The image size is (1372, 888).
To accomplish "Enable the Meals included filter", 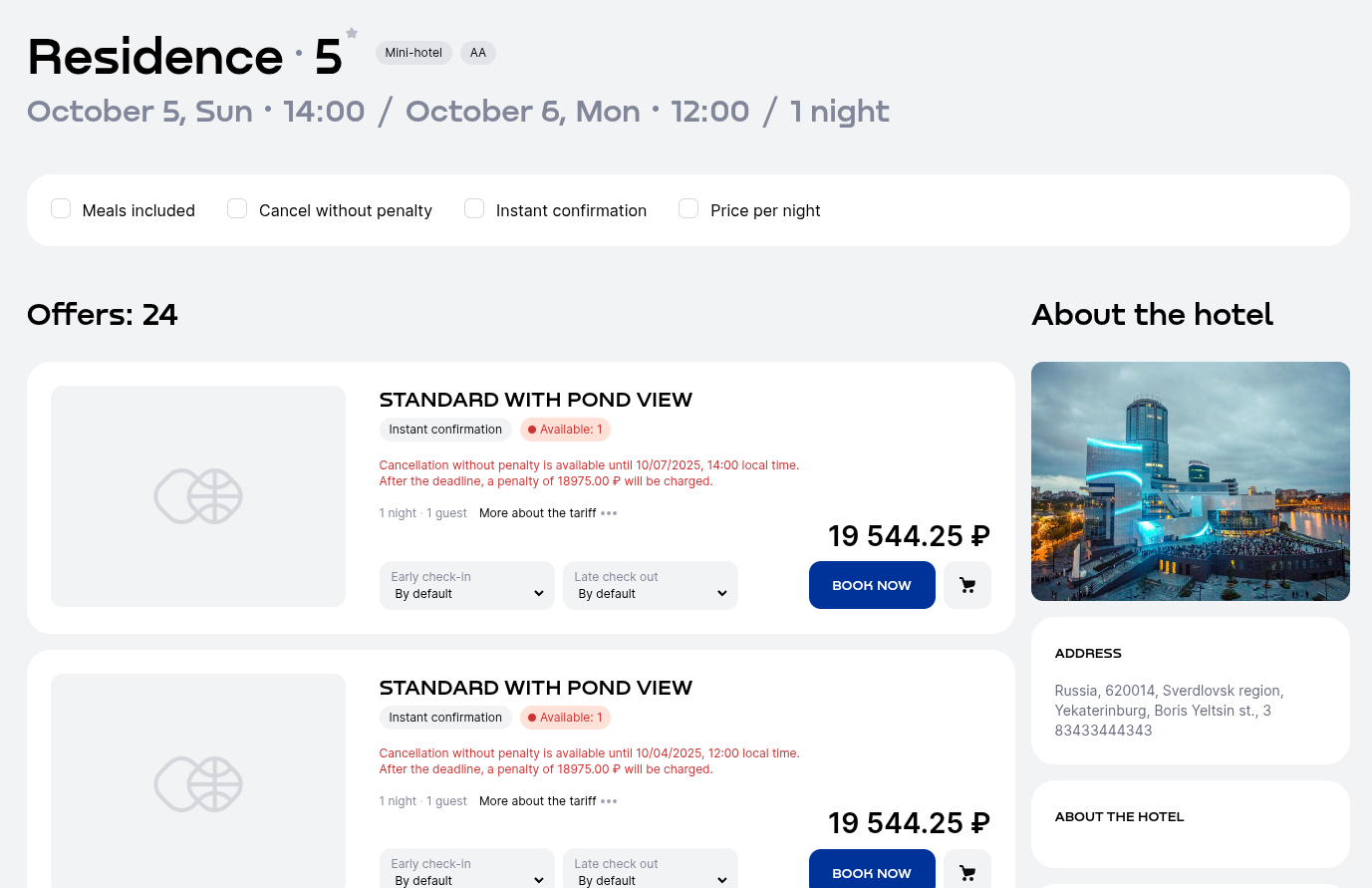I will pyautogui.click(x=61, y=209).
